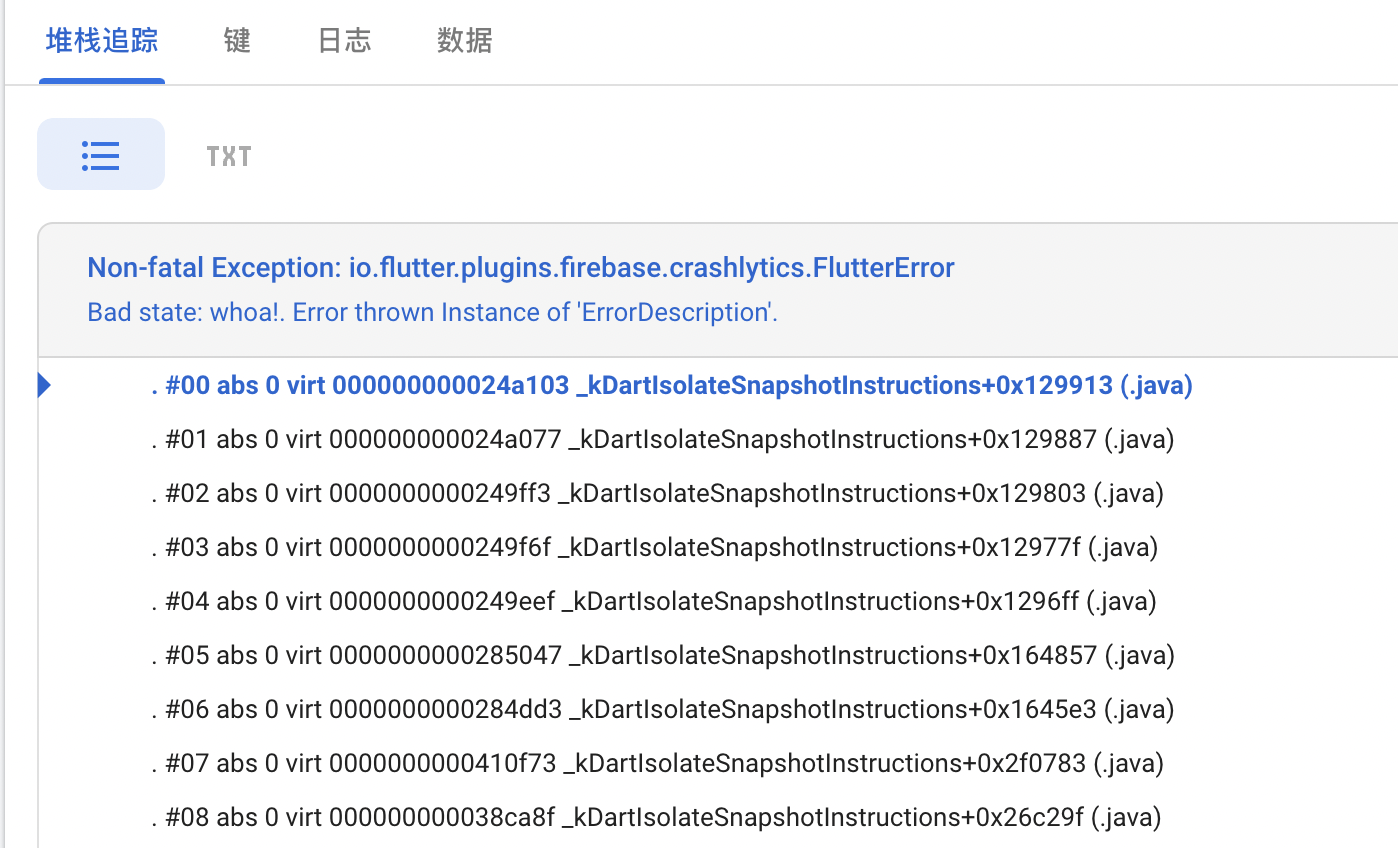
Task: Open the 数据 tab
Action: 465,41
